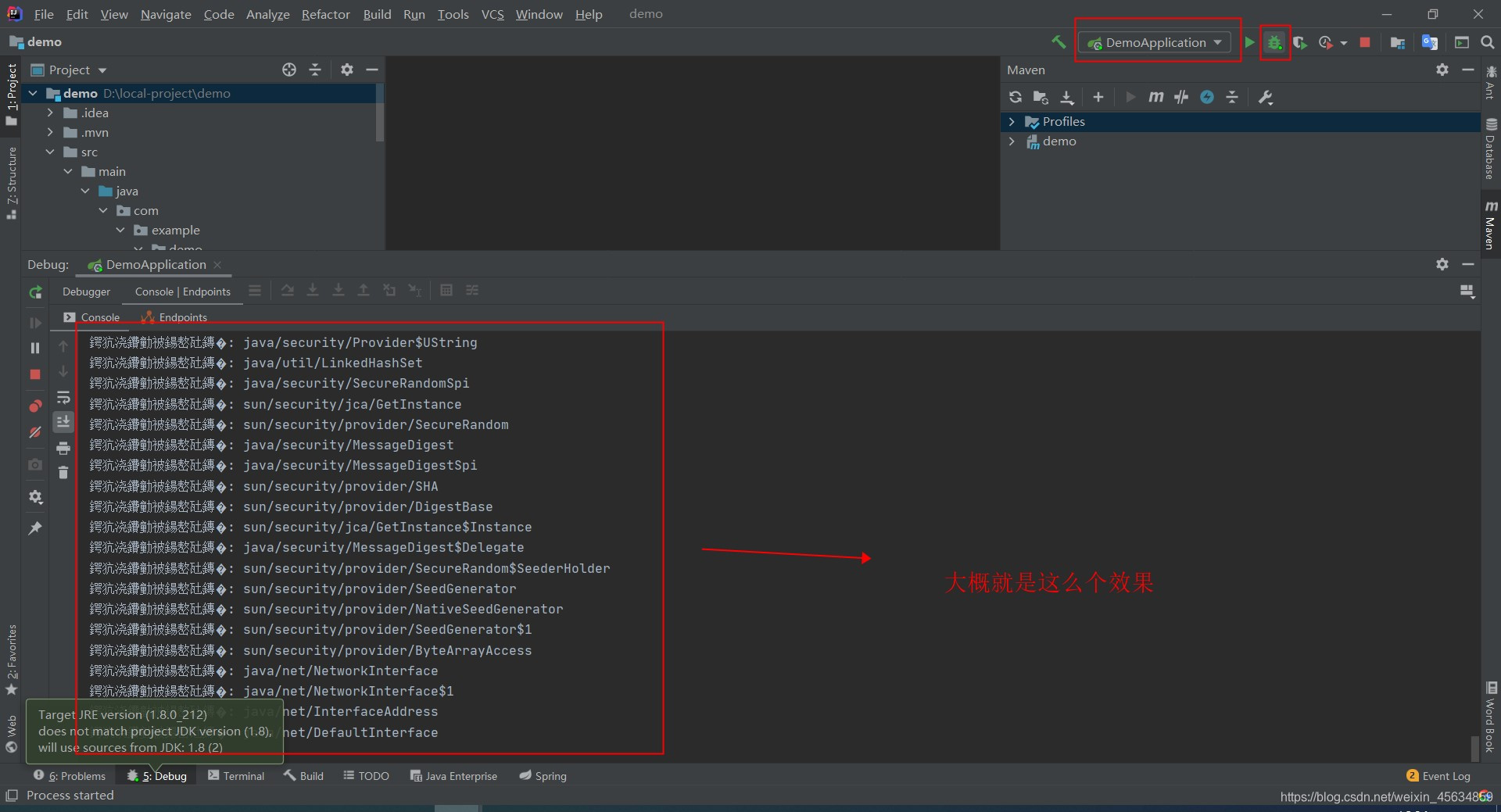1501x812 pixels.
Task: Toggle scroll to end of console
Action: coord(63,422)
